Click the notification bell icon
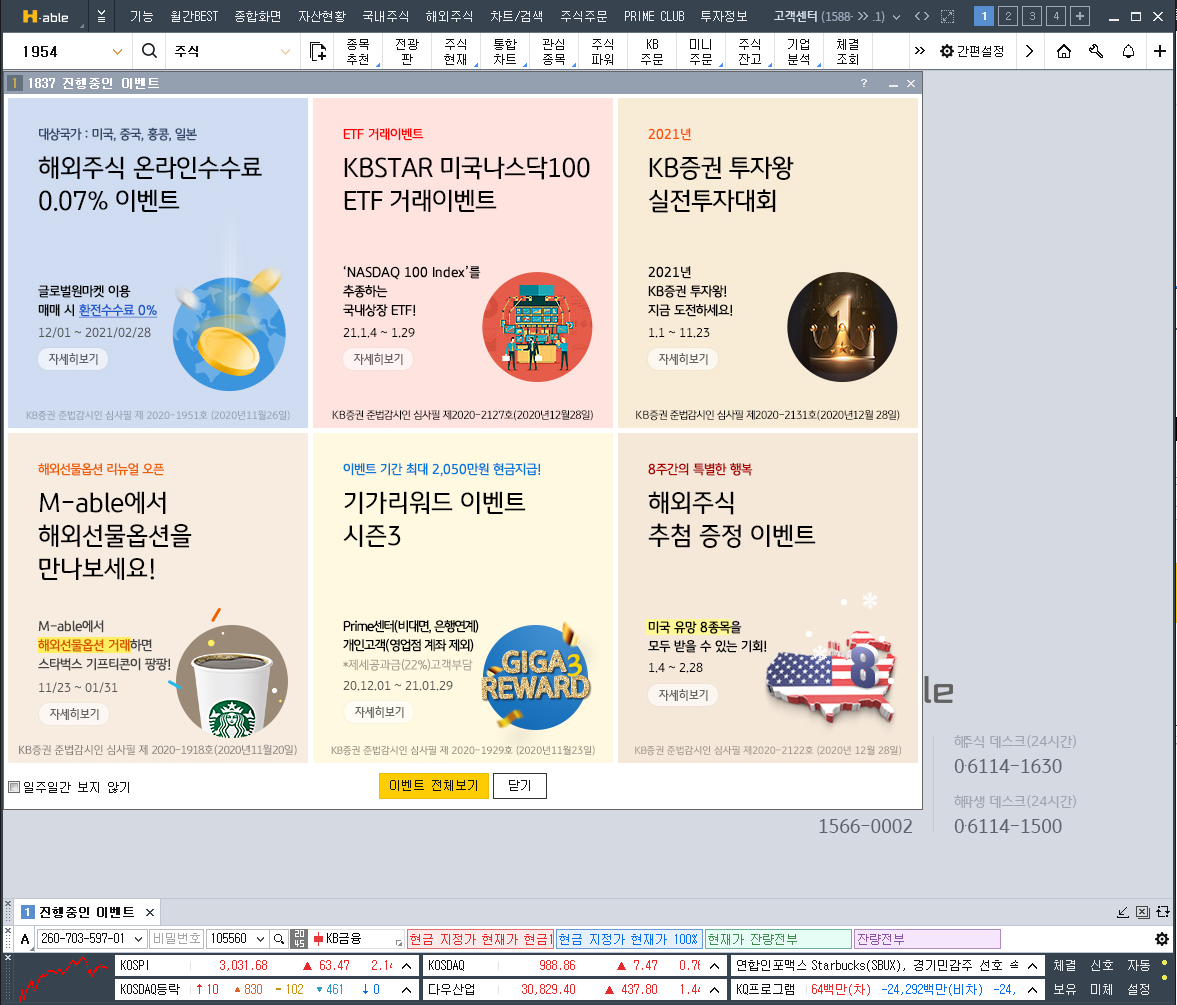The image size is (1177, 1005). [x=1128, y=51]
